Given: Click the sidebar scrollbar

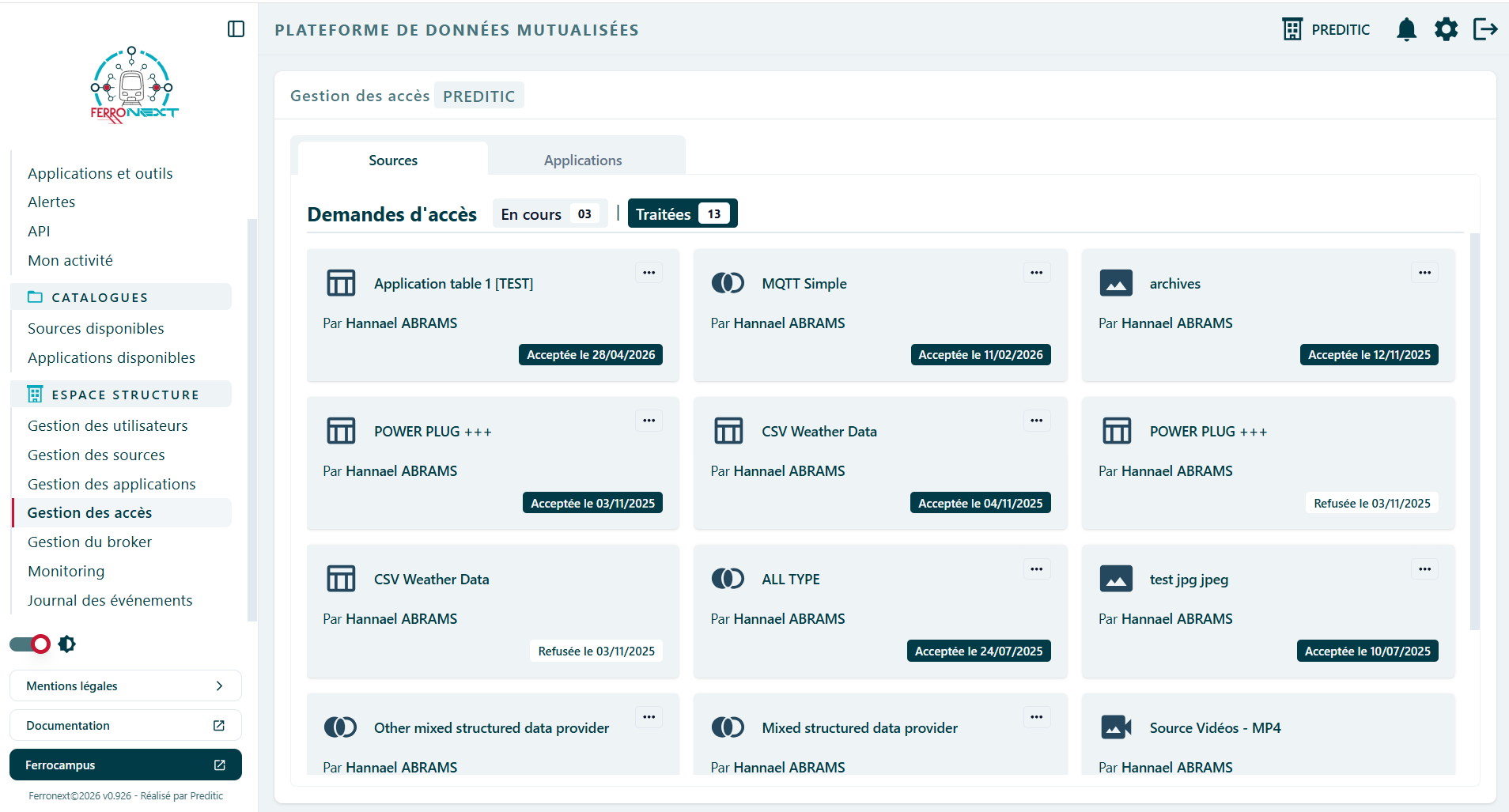Looking at the screenshot, I should pyautogui.click(x=252, y=420).
